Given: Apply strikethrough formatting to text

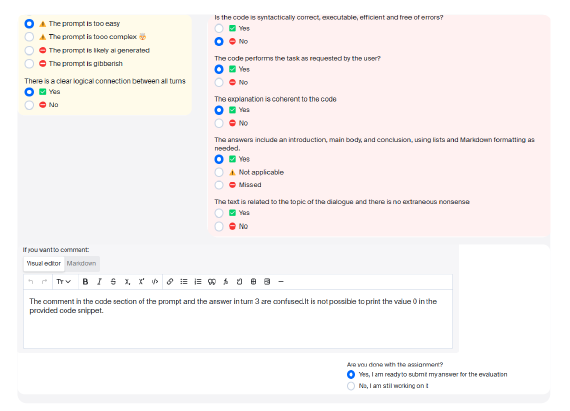Looking at the screenshot, I should pyautogui.click(x=113, y=282).
